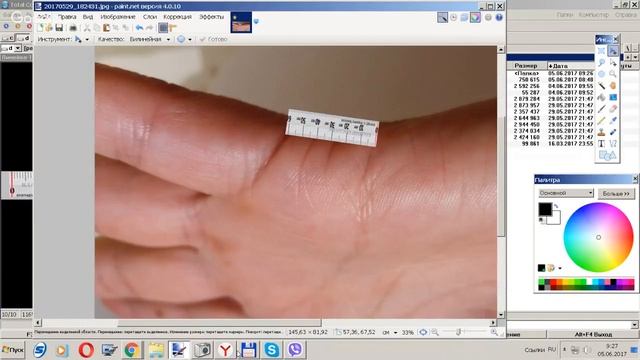Undo the last action

(x=140, y=28)
